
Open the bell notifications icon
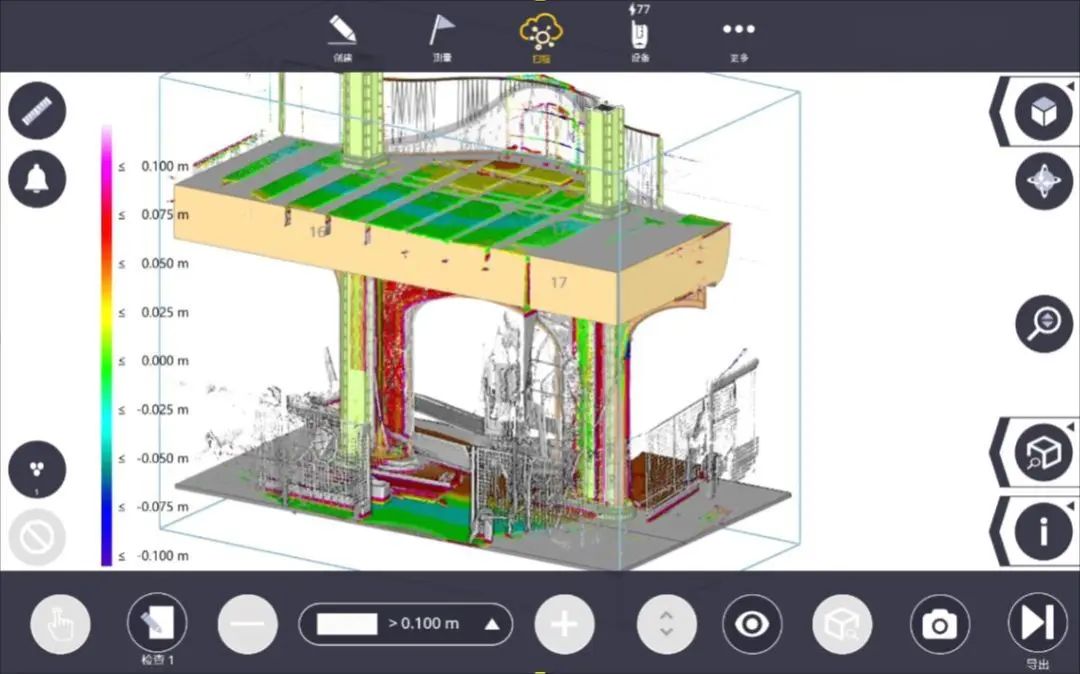37,179
